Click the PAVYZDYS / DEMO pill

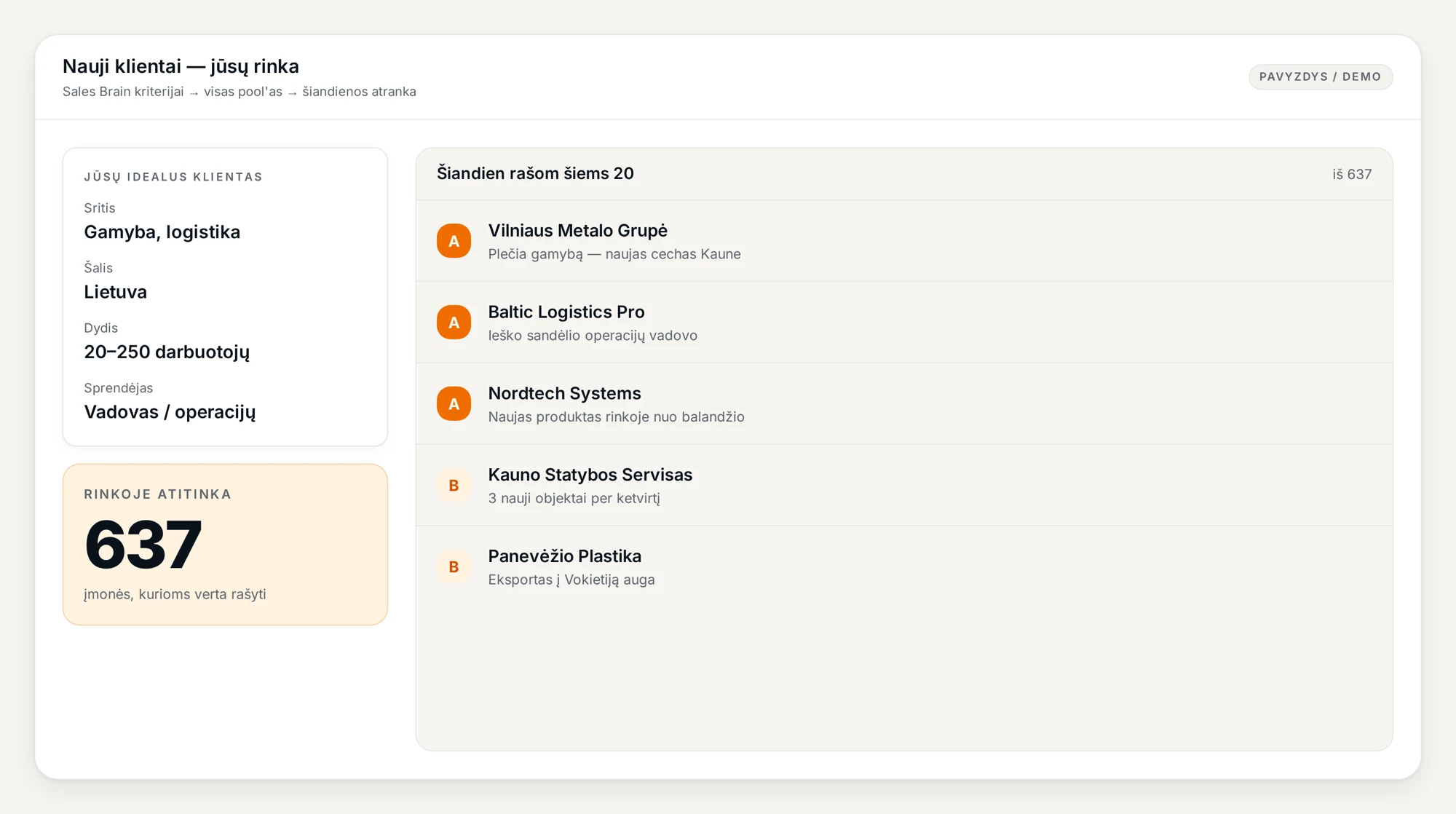coord(1321,76)
